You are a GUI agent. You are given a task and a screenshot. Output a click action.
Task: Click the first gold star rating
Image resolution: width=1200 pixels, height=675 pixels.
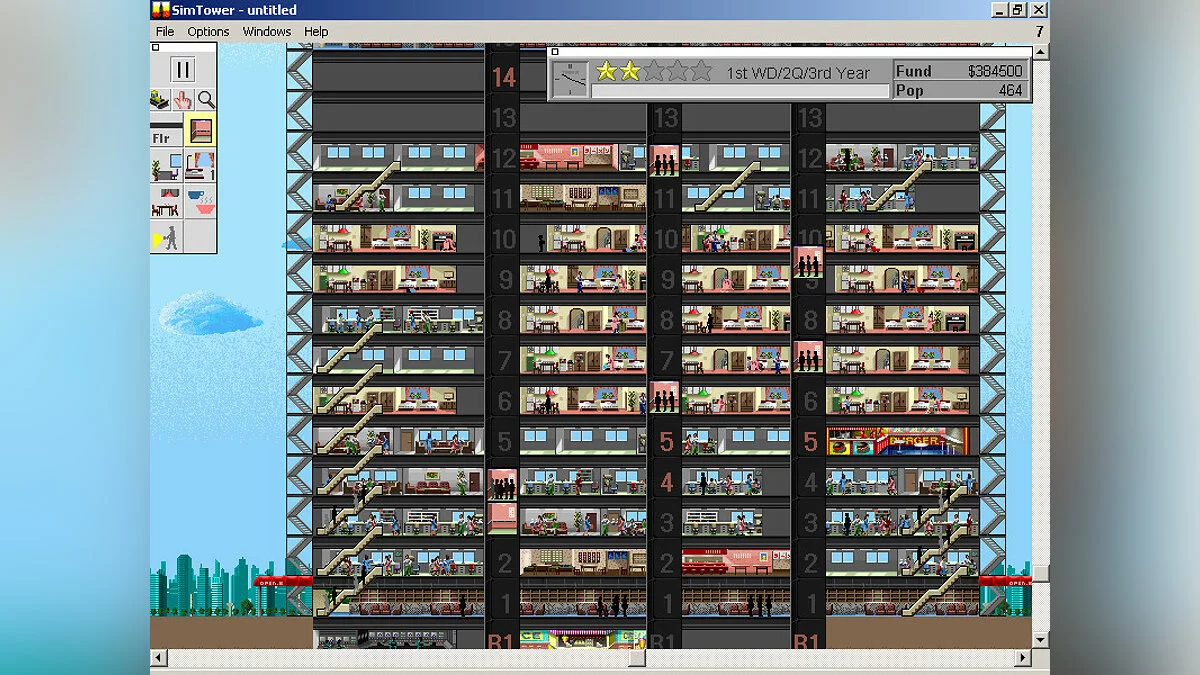pos(606,71)
